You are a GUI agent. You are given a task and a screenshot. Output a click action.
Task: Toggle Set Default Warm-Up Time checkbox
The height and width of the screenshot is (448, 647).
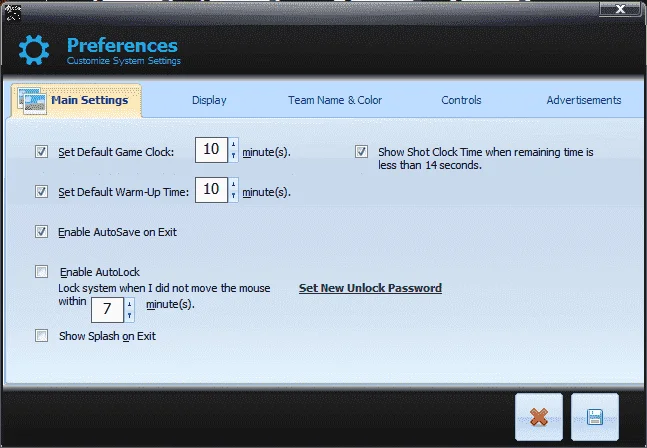tap(41, 191)
